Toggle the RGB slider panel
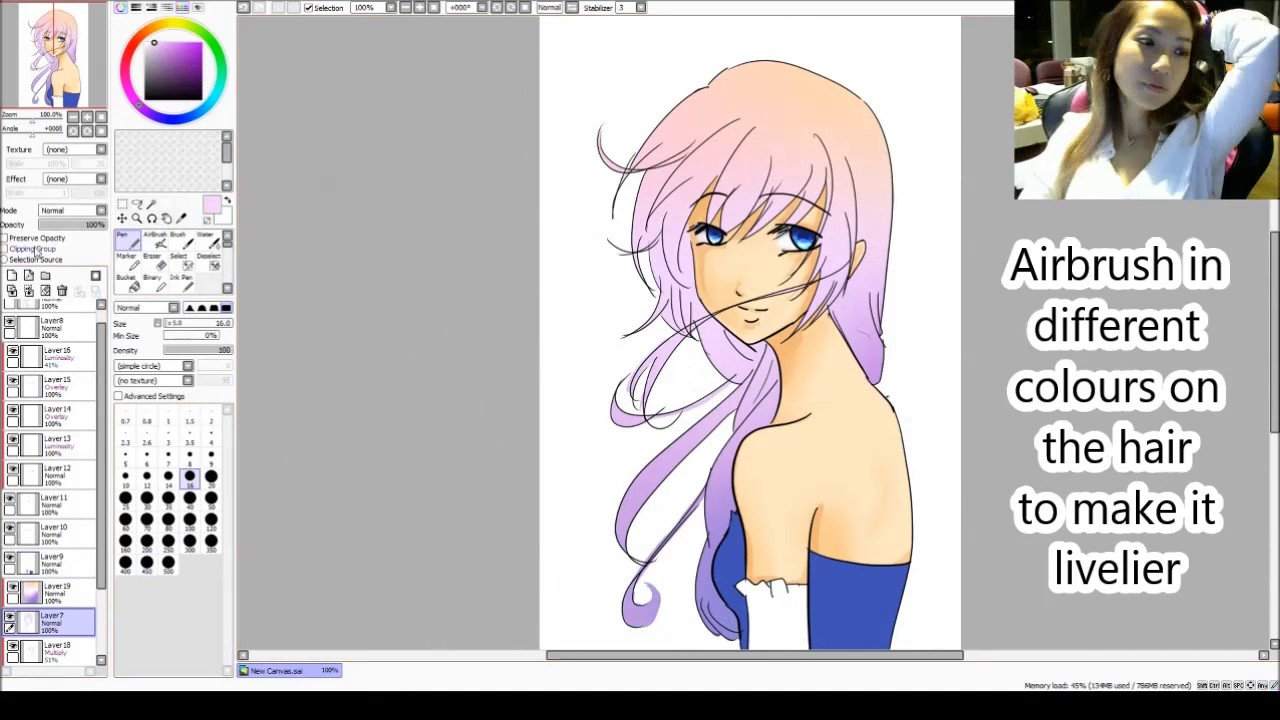 tap(136, 7)
